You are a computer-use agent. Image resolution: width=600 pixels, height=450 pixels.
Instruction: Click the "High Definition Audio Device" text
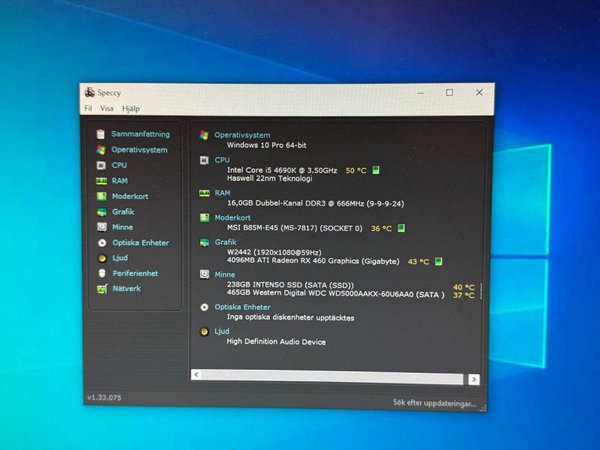coord(276,342)
